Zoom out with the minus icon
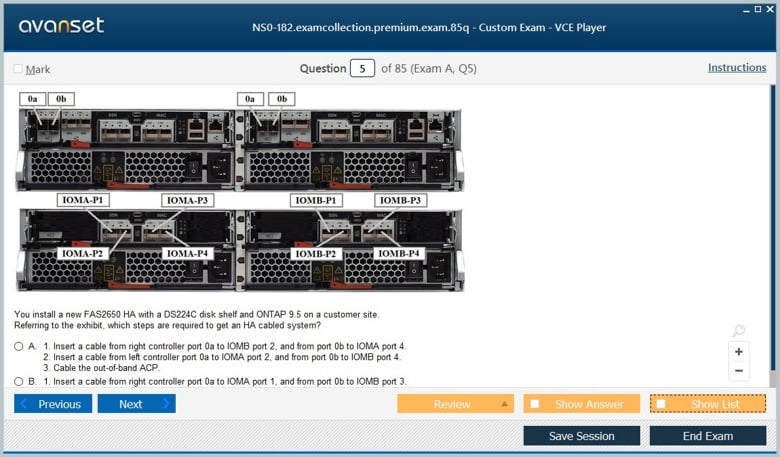 [739, 370]
